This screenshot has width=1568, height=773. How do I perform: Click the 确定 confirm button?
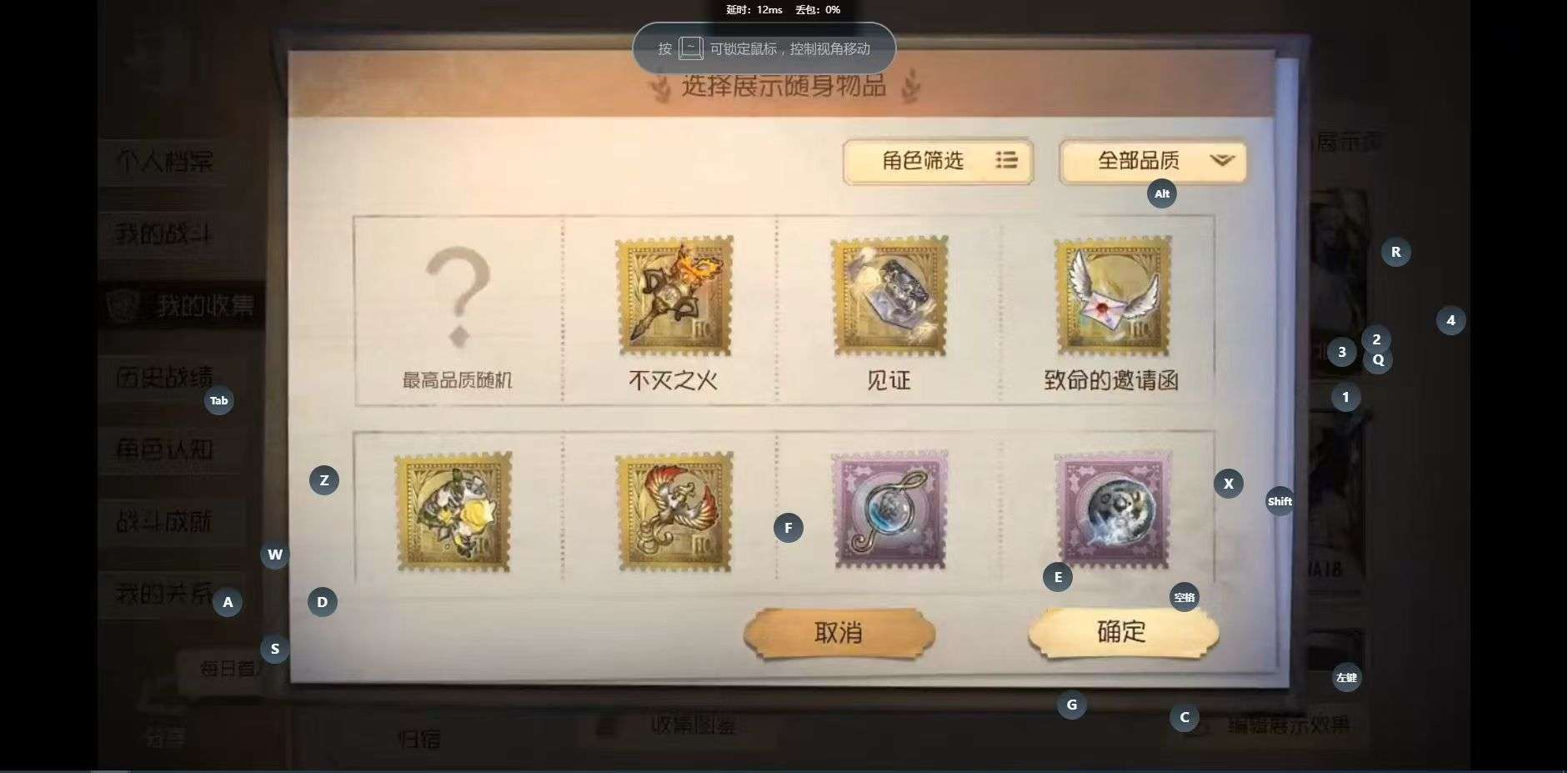coord(1123,633)
